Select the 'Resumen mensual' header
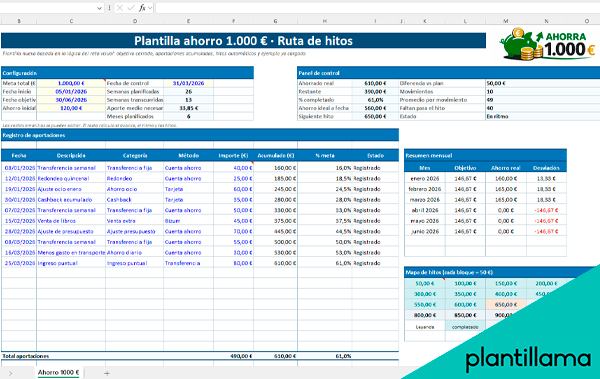Image resolution: width=600 pixels, height=379 pixels. tap(485, 155)
